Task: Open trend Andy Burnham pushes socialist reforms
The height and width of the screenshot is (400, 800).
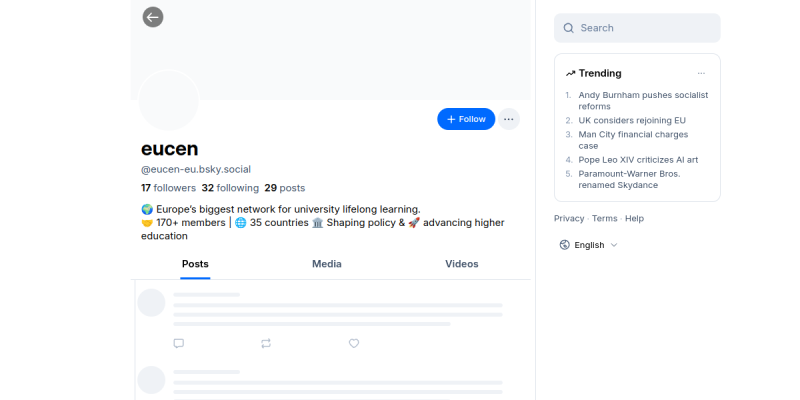Action: [x=643, y=101]
